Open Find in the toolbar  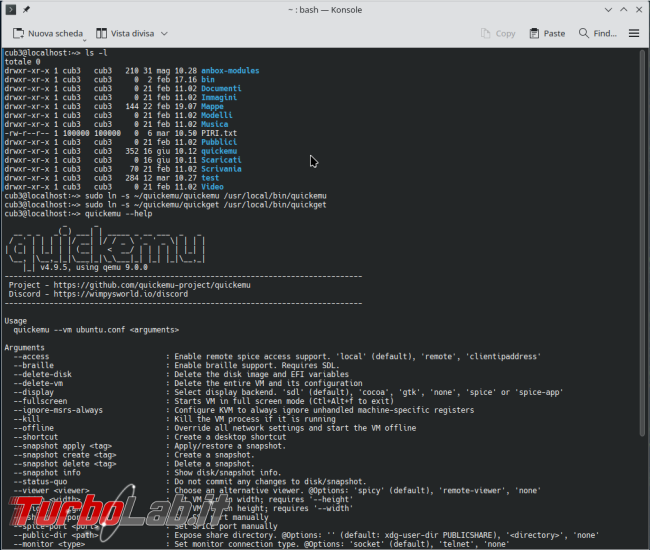(x=598, y=34)
